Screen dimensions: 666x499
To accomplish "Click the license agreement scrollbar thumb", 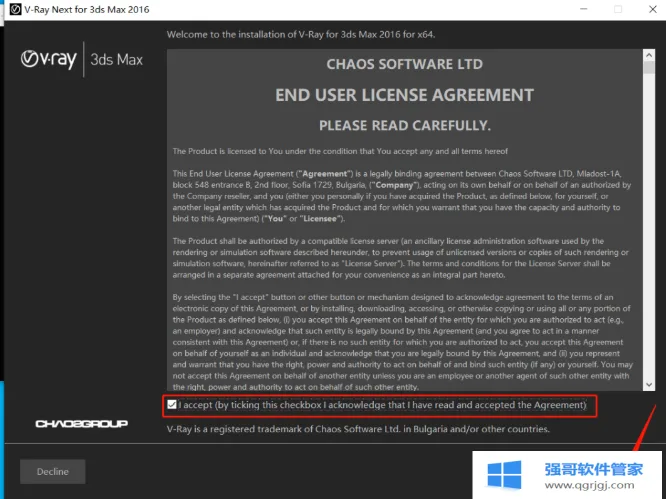I will [649, 68].
